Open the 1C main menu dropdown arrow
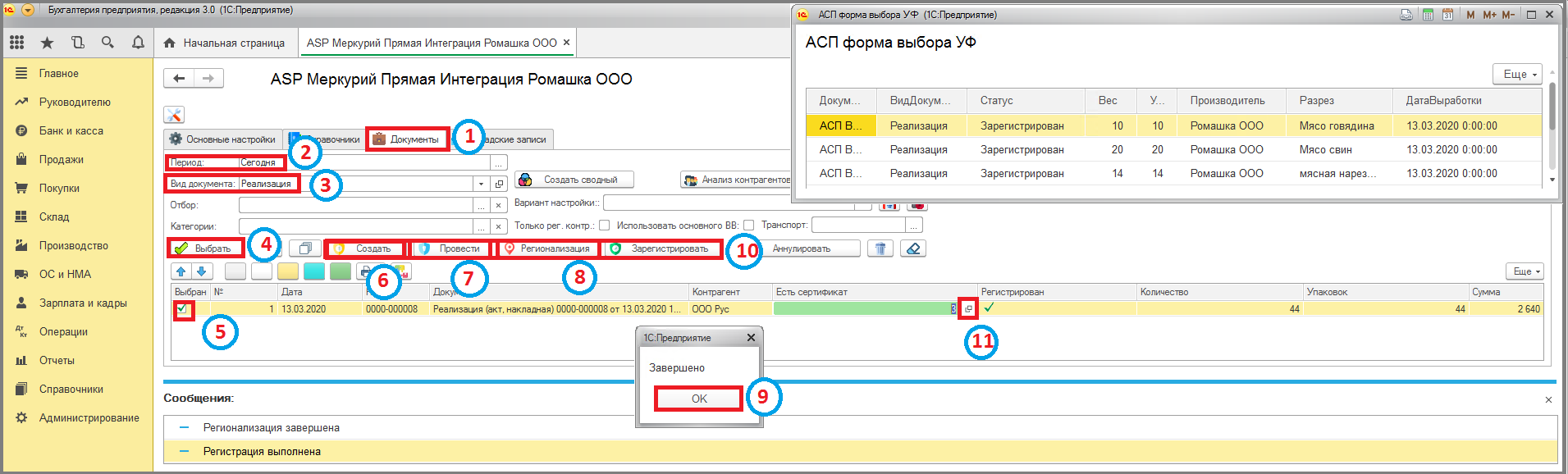 click(x=28, y=10)
